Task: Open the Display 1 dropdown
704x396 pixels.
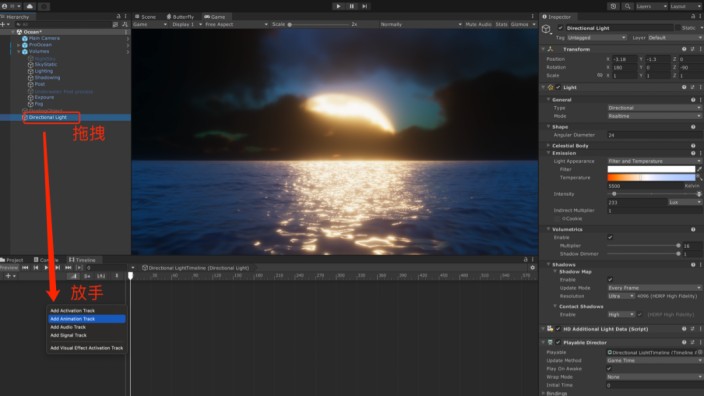Action: [187, 24]
